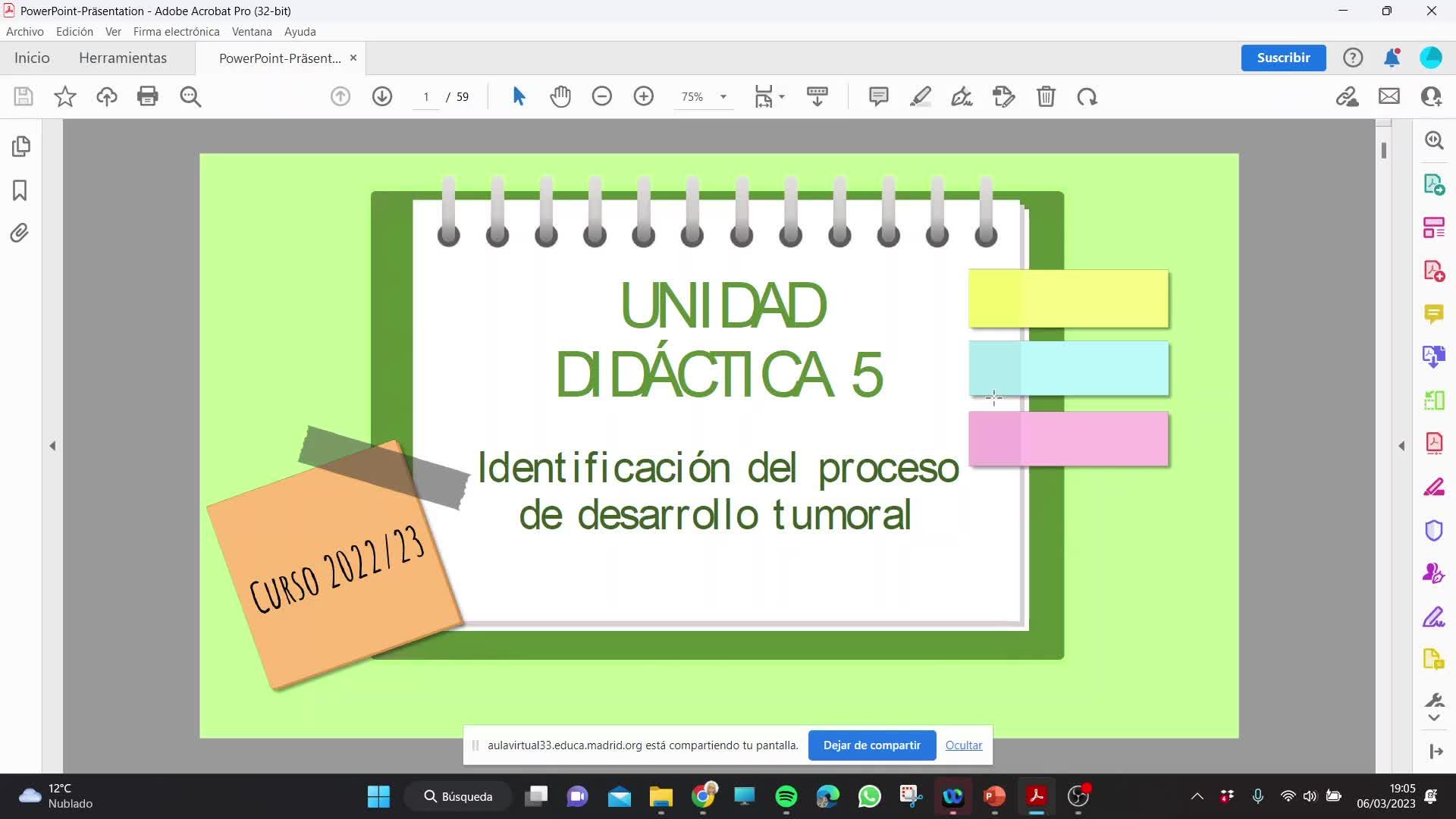Viewport: 1456px width, 819px height.
Task: Go to next page arrow
Action: click(382, 96)
